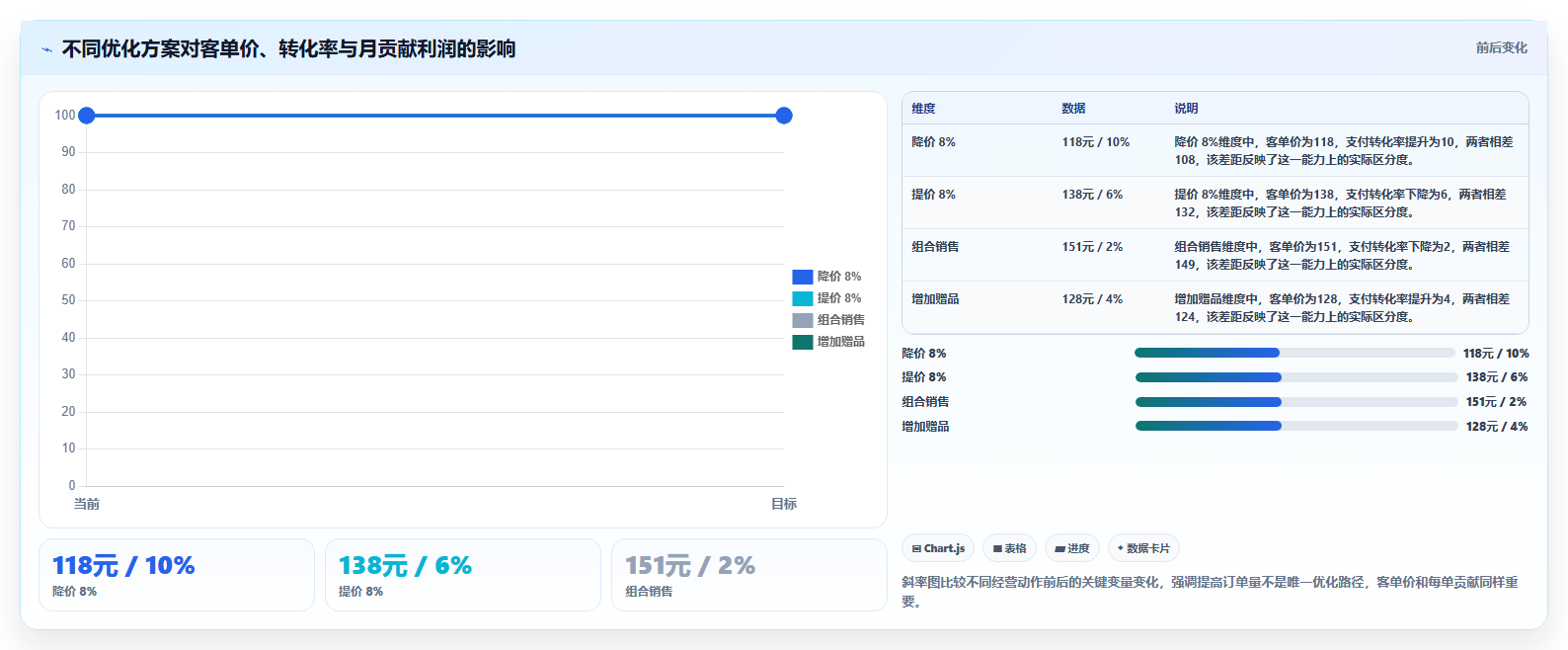Open the 151元 / 2% data card

point(749,575)
